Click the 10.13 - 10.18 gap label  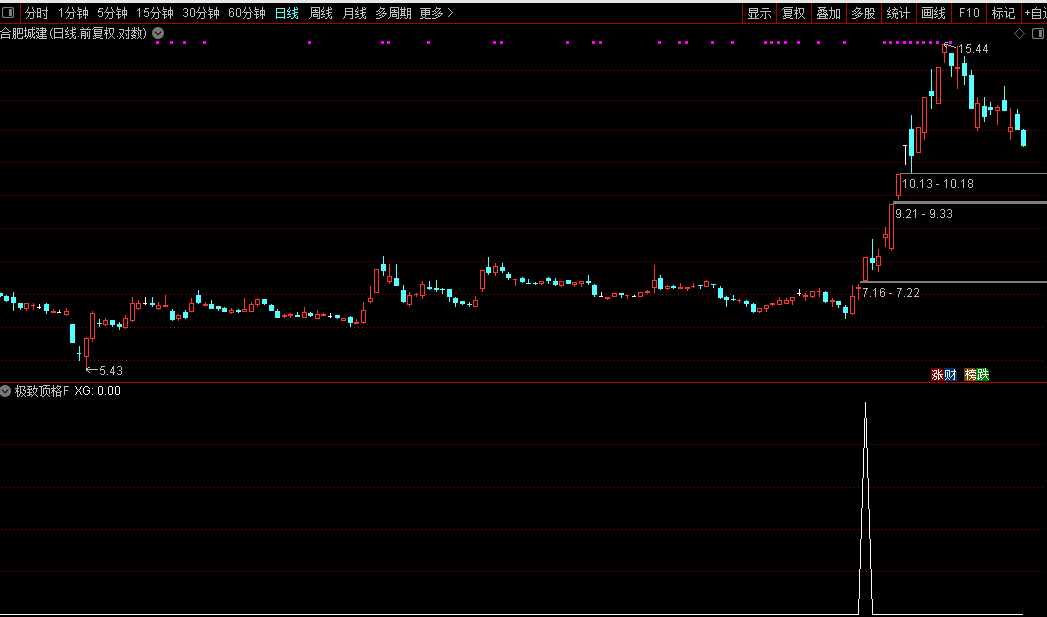tap(937, 184)
